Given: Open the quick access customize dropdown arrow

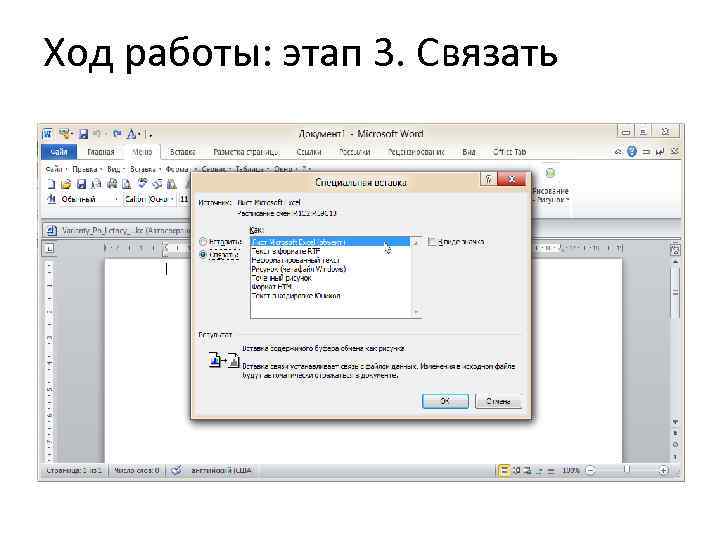Looking at the screenshot, I should tap(150, 135).
